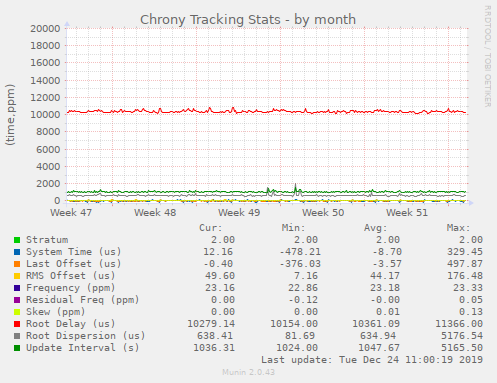Click the 'Root Delay (us)' legend label
This screenshot has height=383, width=497.
[71, 324]
